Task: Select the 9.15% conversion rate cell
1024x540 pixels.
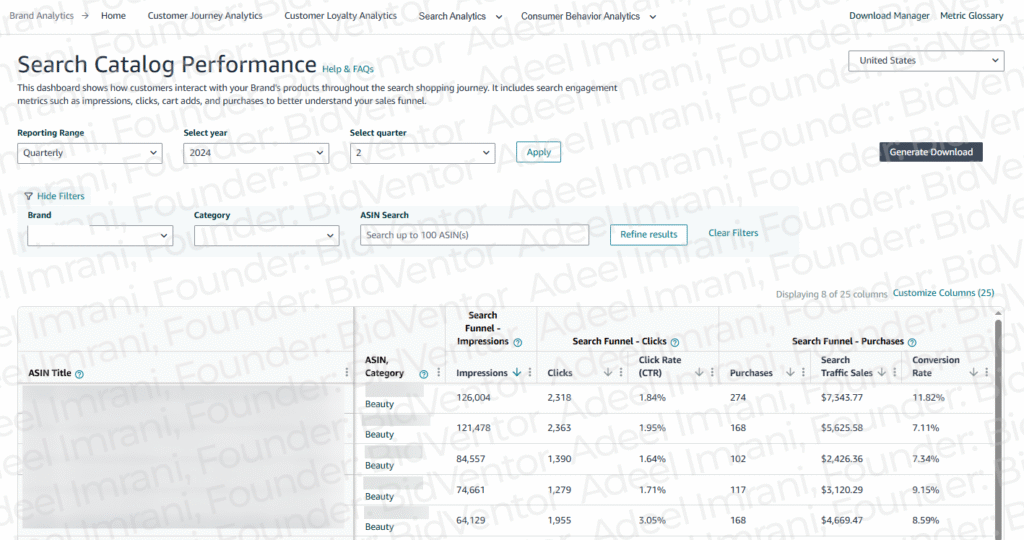Action: pos(926,490)
